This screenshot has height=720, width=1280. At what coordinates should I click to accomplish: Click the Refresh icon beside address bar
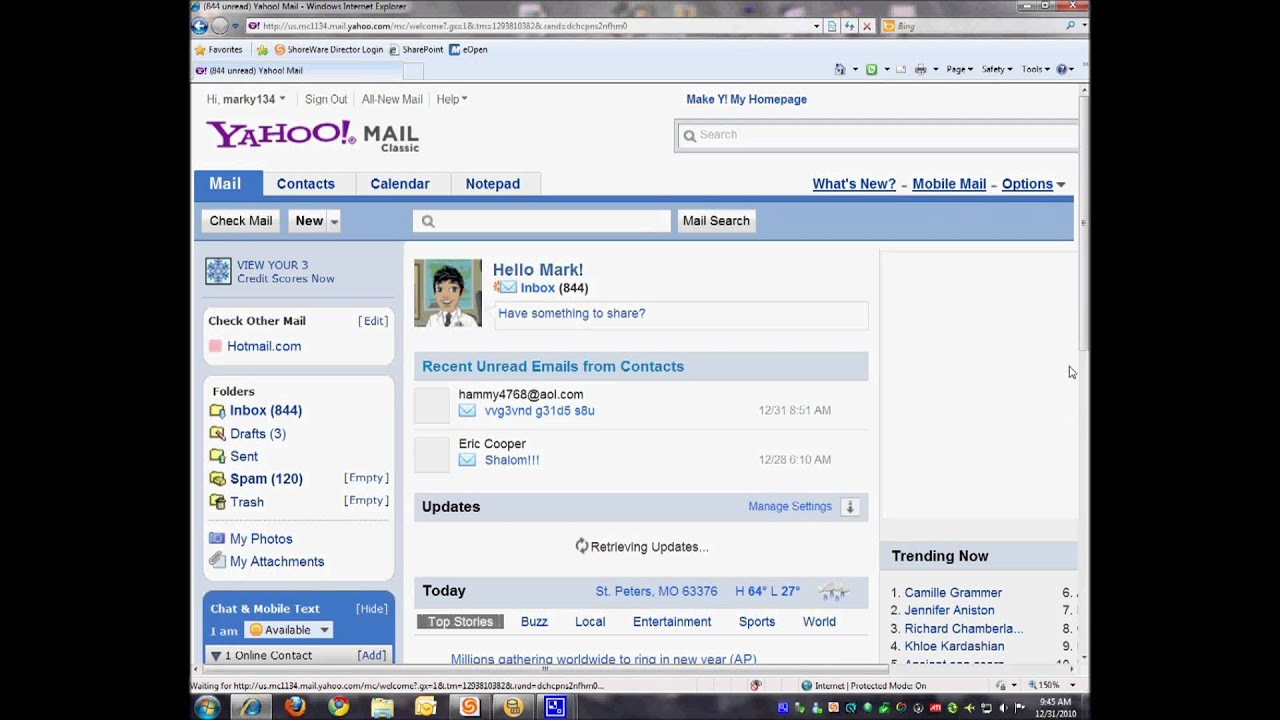849,26
